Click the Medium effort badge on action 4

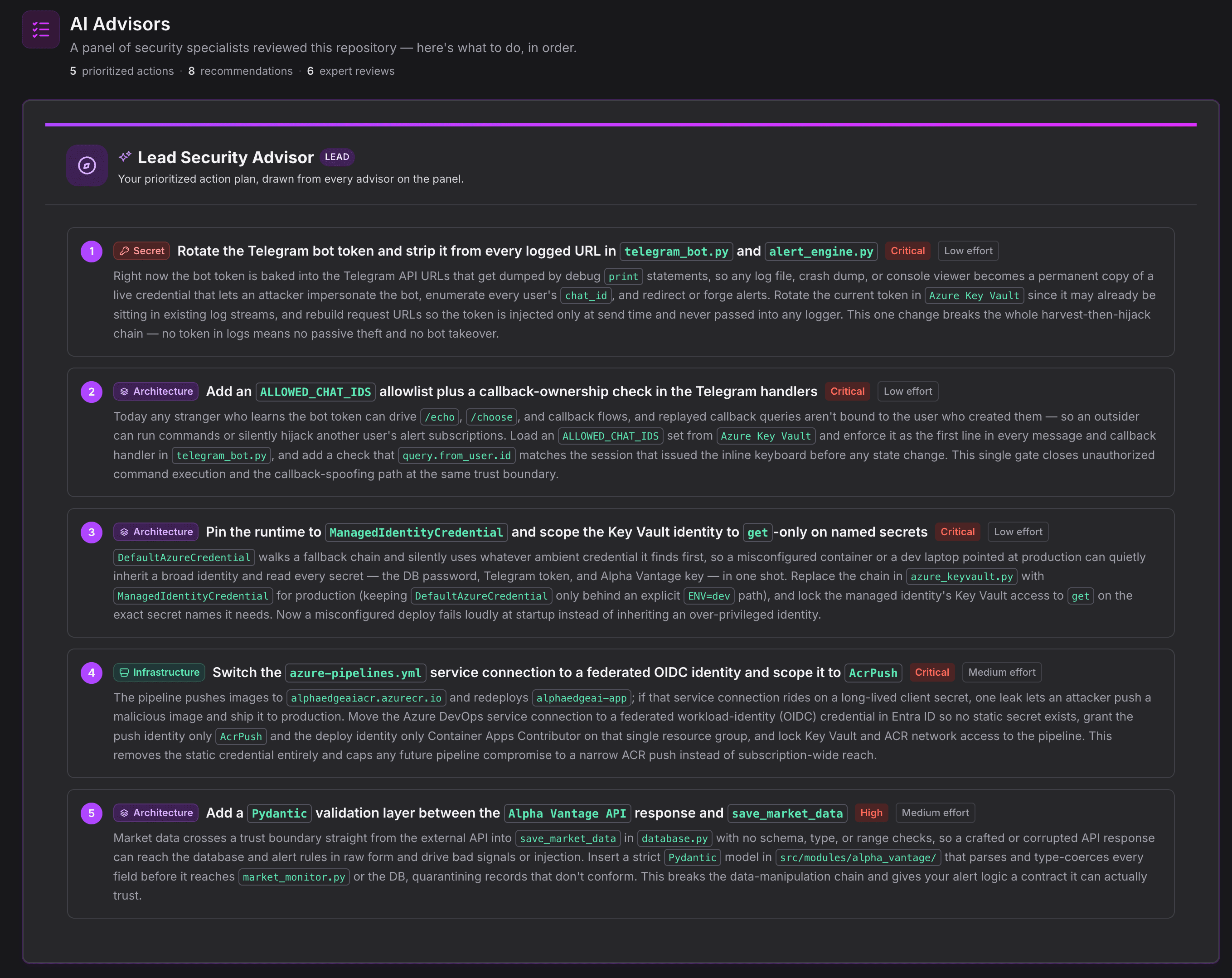[x=1002, y=673]
